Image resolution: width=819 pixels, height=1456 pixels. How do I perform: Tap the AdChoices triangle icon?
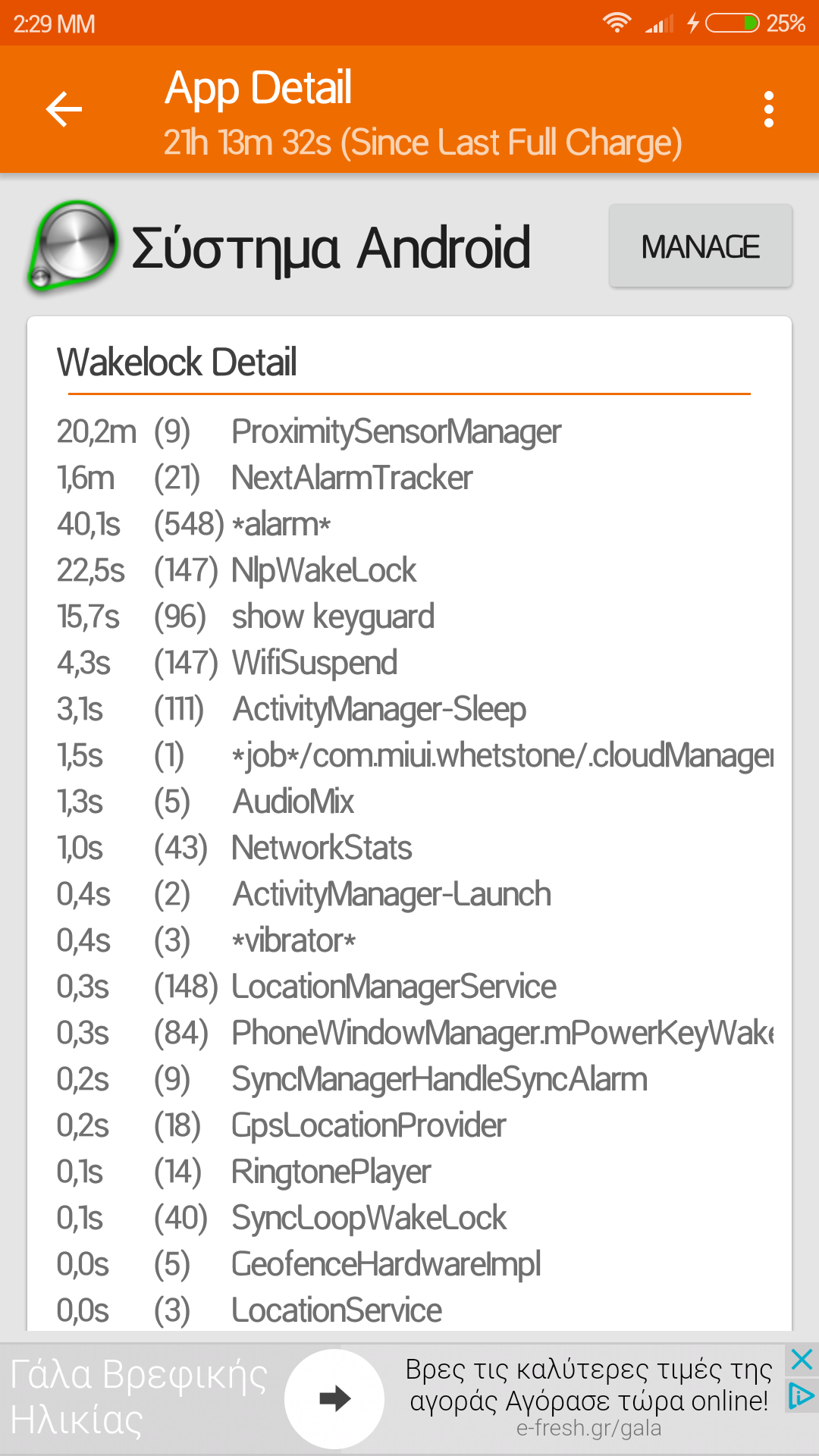point(802,1396)
